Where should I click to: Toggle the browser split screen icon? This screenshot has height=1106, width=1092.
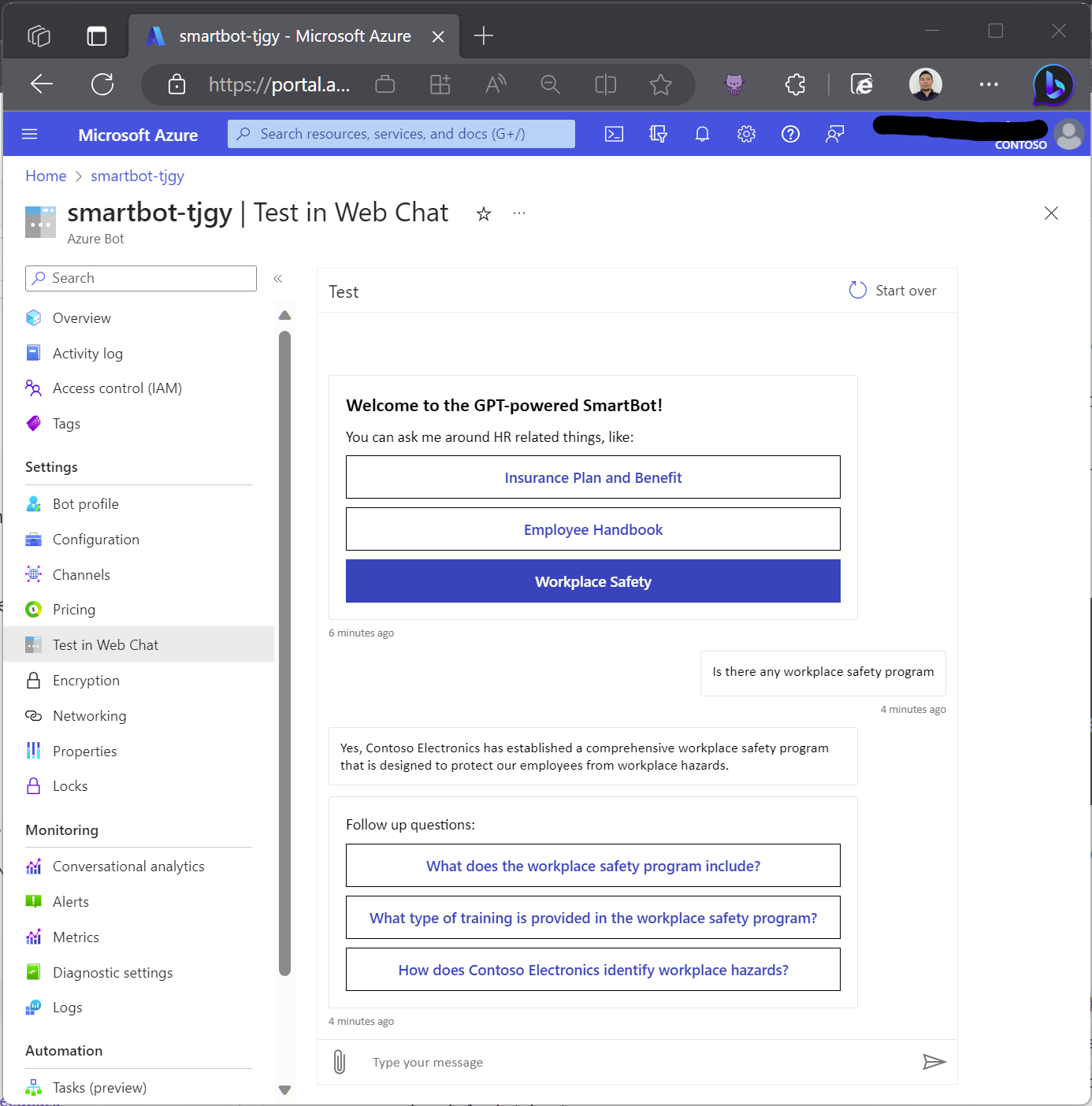pyautogui.click(x=606, y=84)
